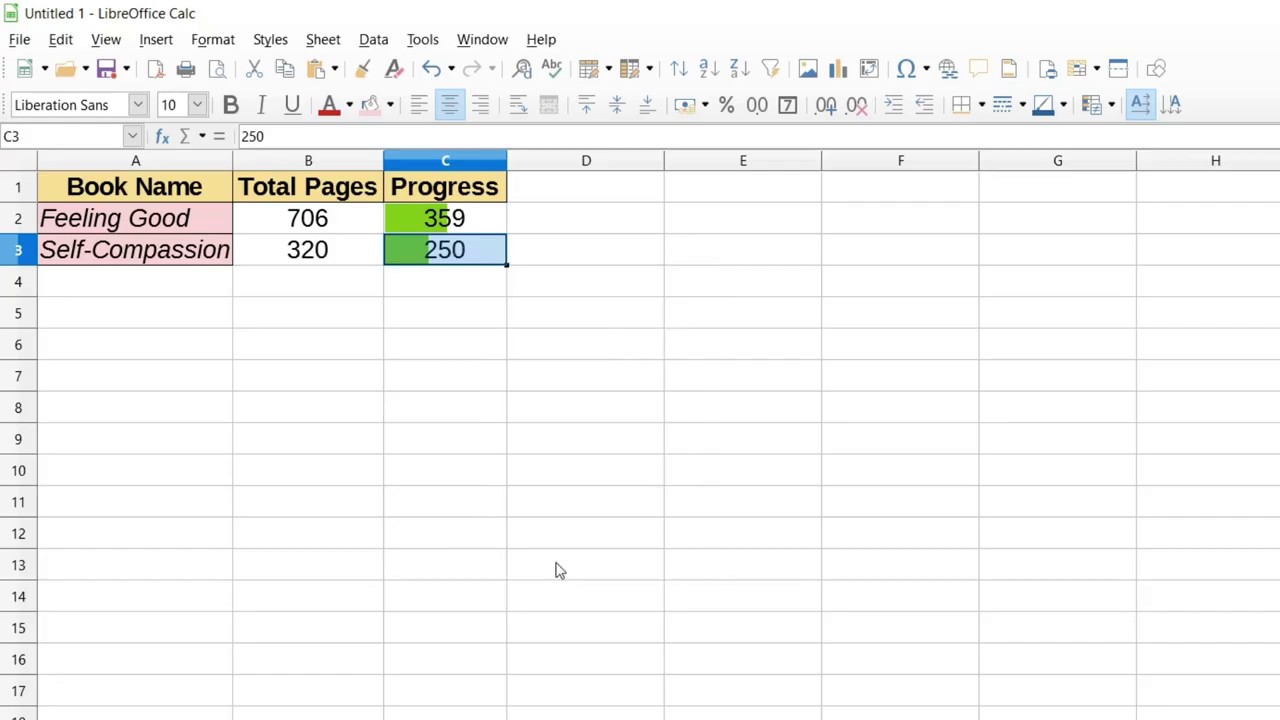This screenshot has height=720, width=1280.
Task: Open the Data menu
Action: click(x=373, y=40)
